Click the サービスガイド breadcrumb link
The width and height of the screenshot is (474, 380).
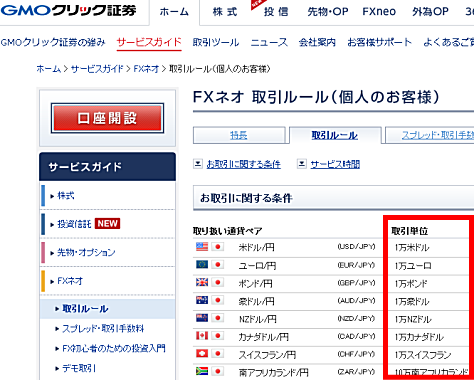click(97, 69)
